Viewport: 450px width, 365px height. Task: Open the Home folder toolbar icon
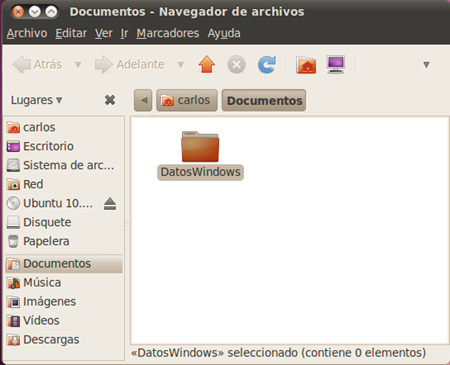coord(306,64)
